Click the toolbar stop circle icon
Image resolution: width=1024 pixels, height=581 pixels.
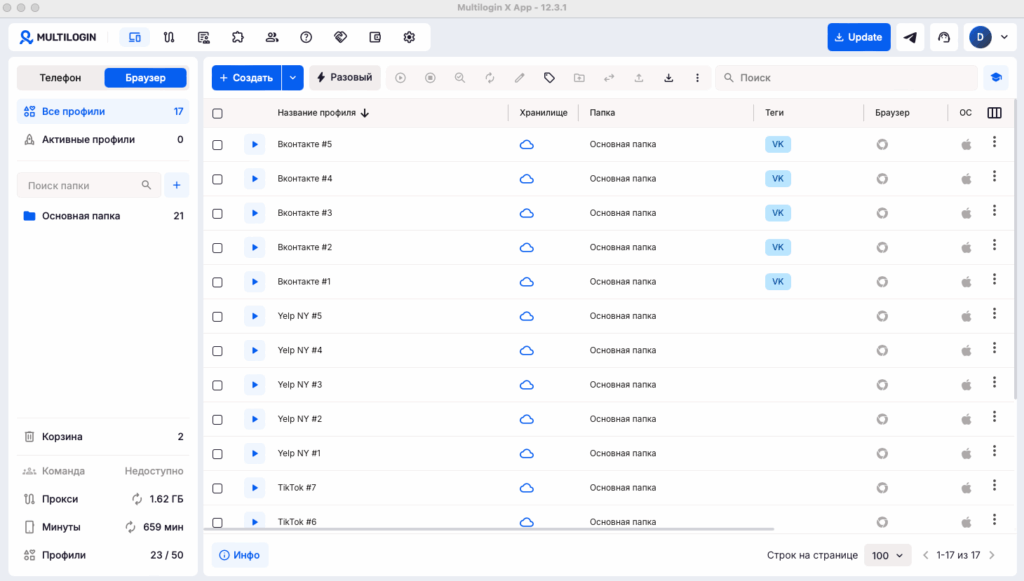pyautogui.click(x=430, y=78)
